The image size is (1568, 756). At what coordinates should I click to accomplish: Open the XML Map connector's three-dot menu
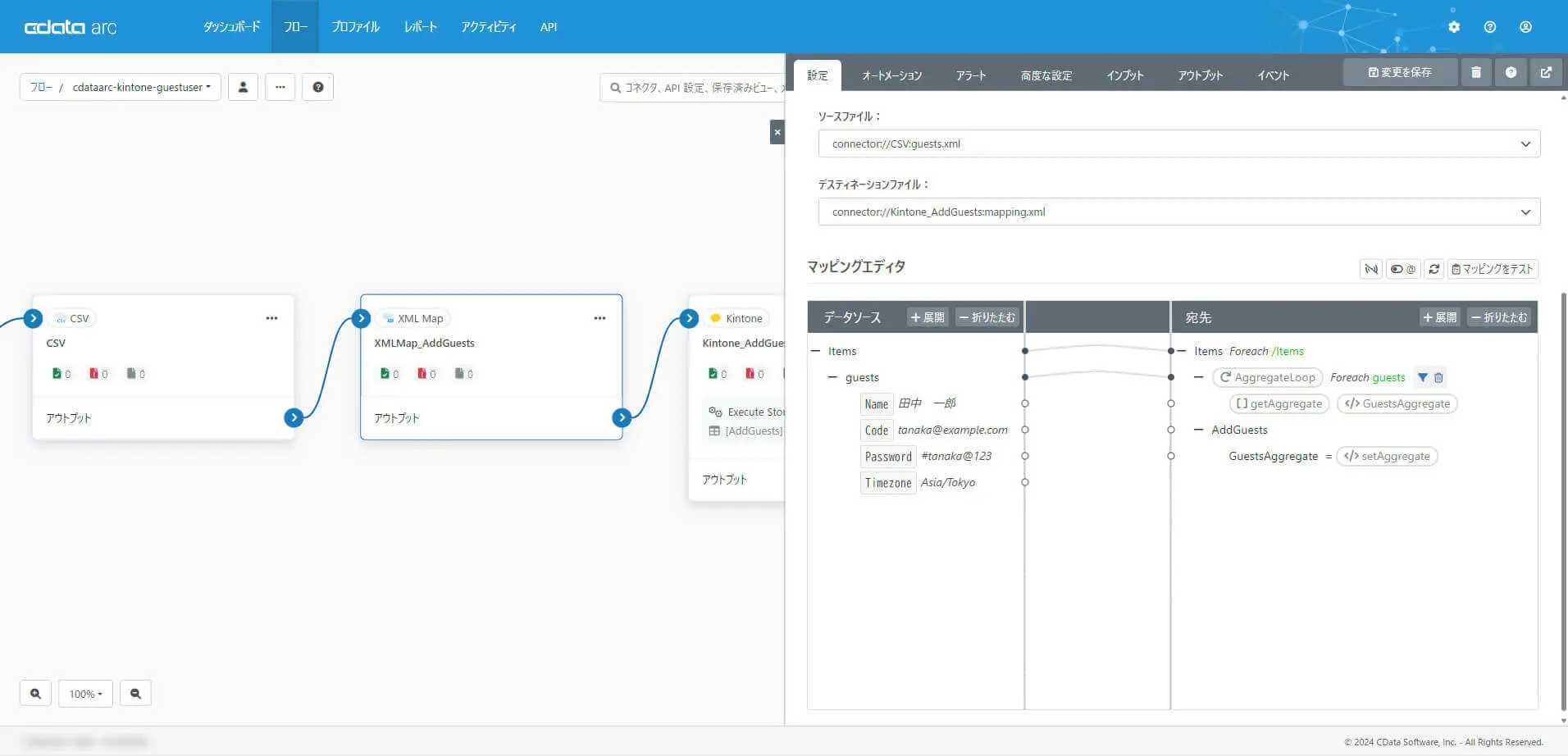click(x=599, y=318)
